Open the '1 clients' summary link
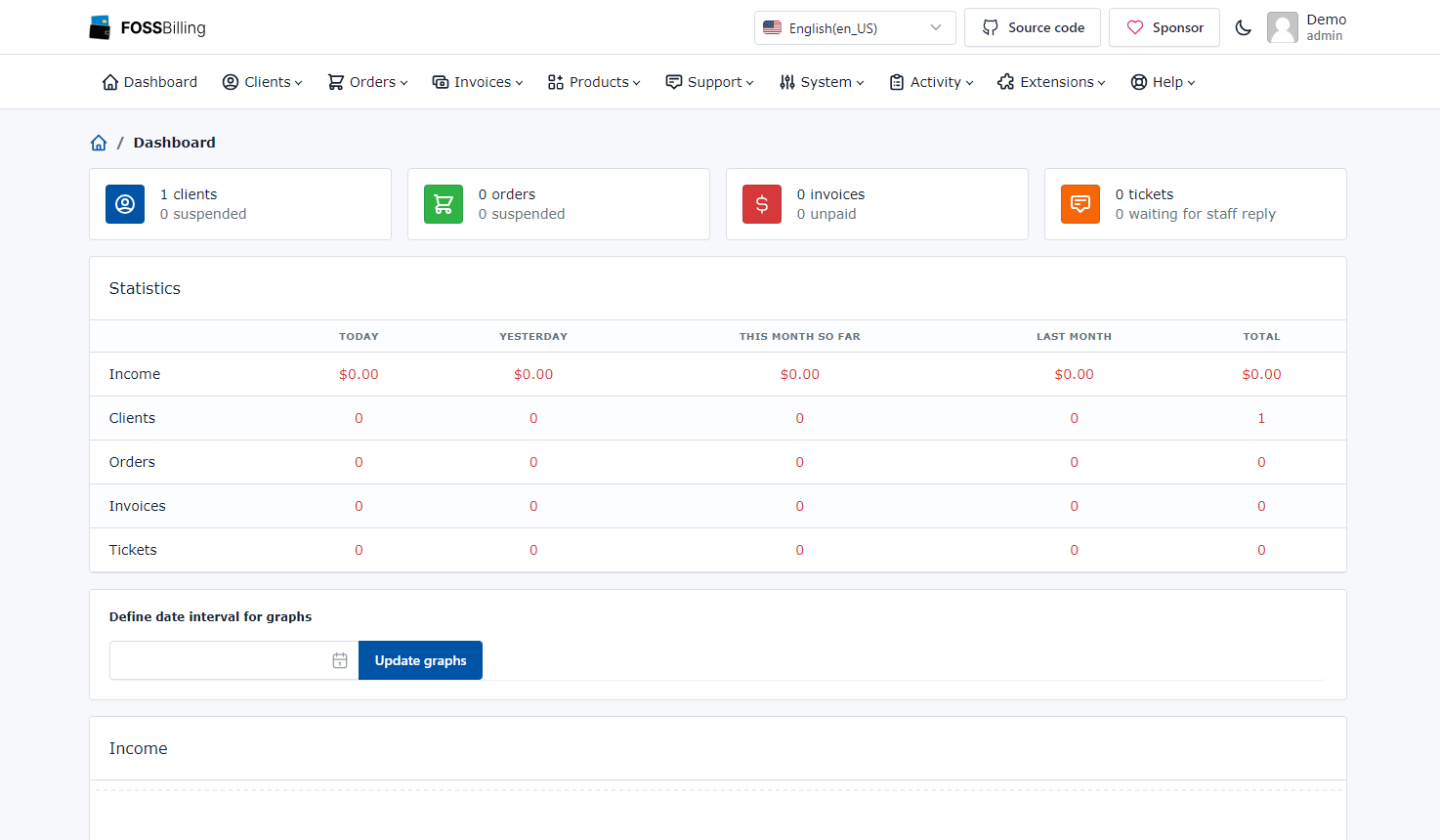Image resolution: width=1440 pixels, height=840 pixels. (x=189, y=194)
